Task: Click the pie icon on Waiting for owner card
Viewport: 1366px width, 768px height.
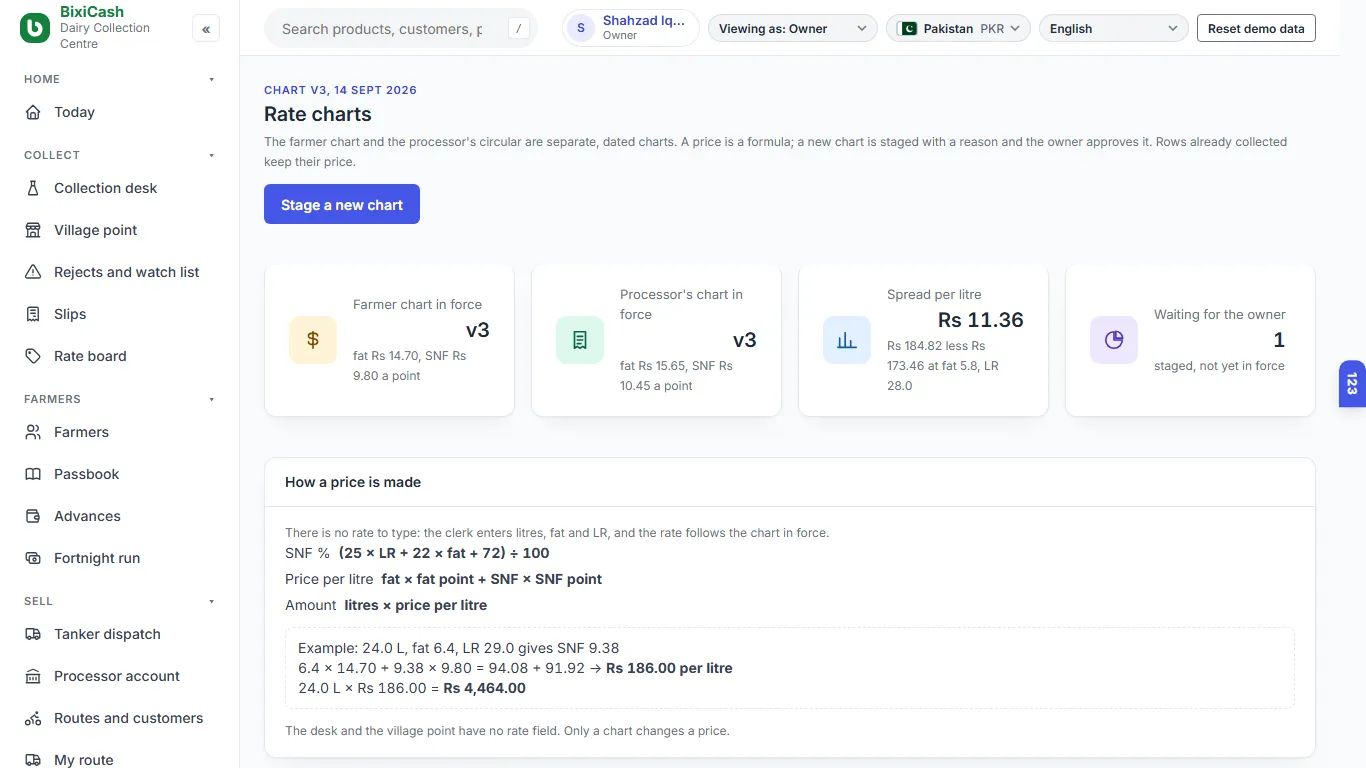Action: tap(1114, 340)
